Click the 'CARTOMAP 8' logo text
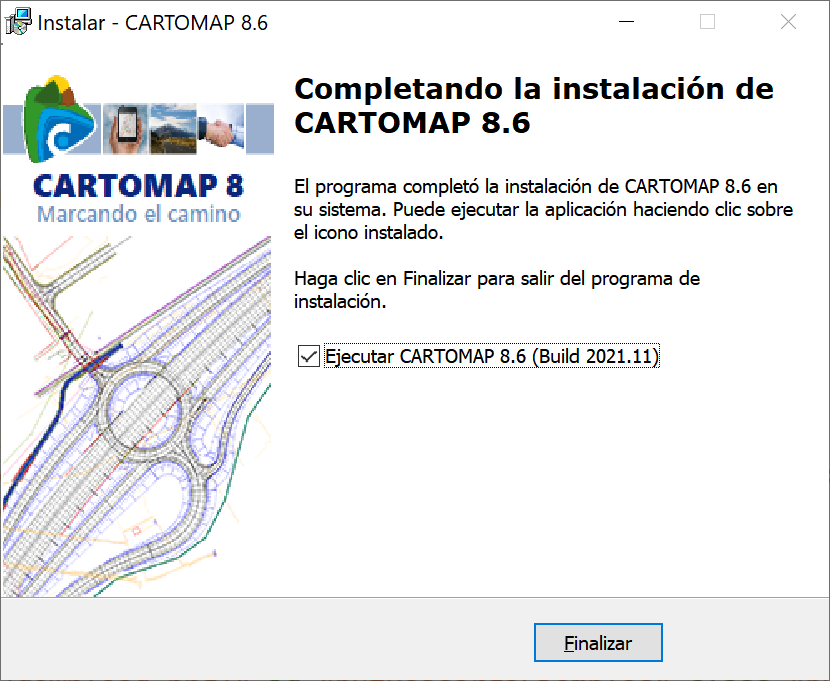 tap(139, 186)
